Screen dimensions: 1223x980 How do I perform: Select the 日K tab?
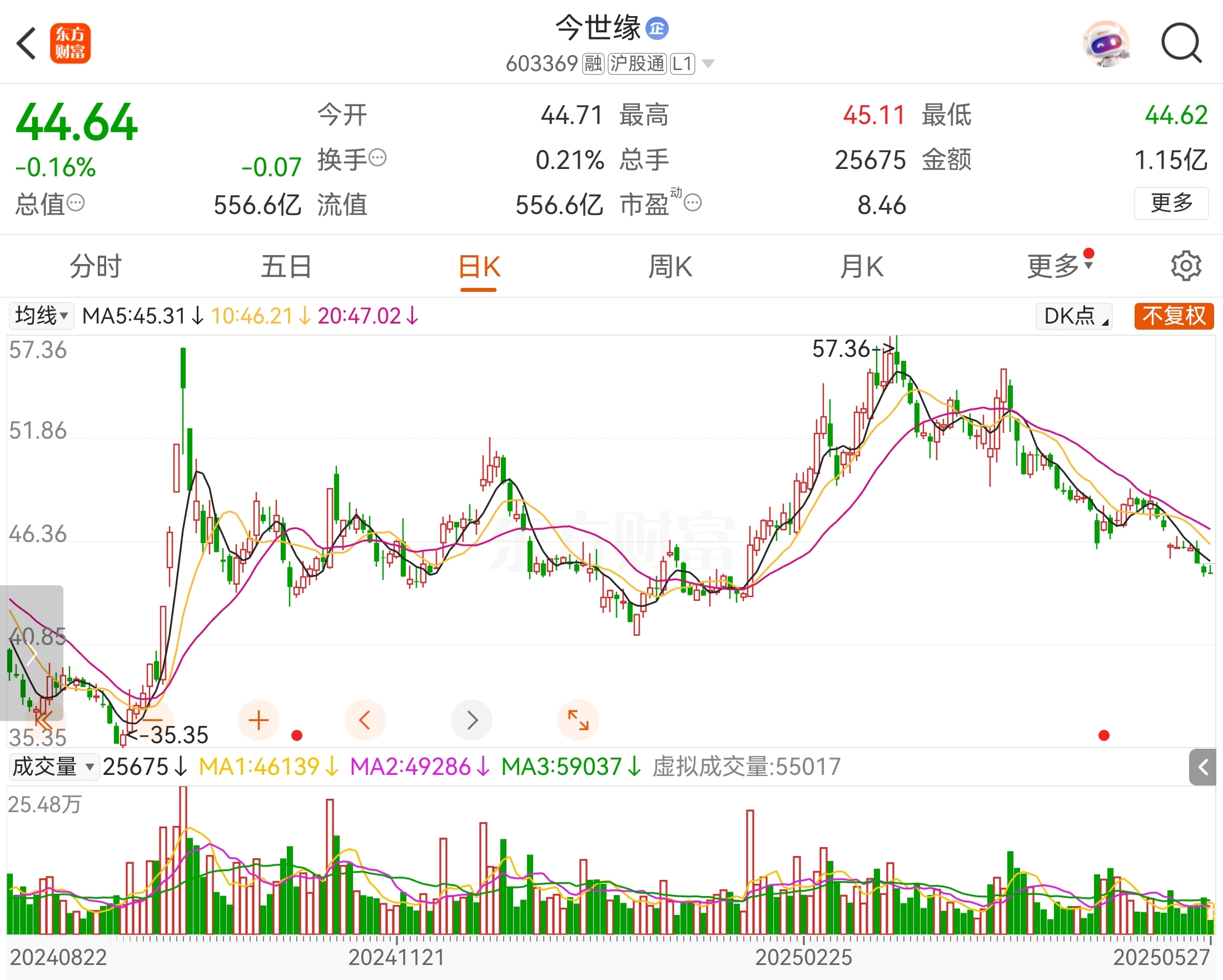pyautogui.click(x=479, y=267)
